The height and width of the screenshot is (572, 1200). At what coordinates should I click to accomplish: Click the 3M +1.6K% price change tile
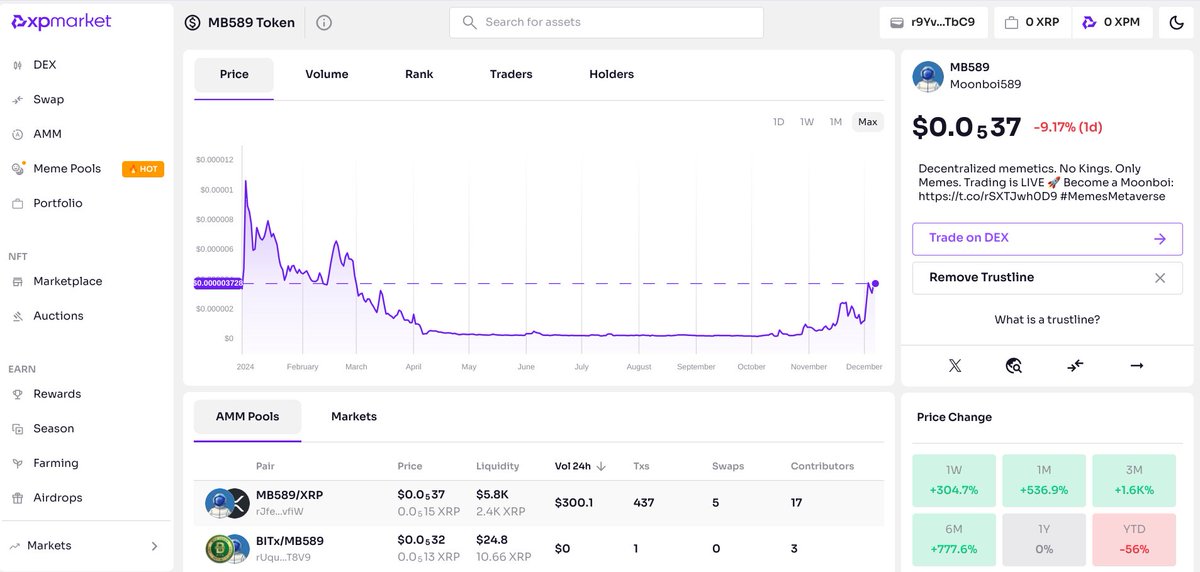1133,479
